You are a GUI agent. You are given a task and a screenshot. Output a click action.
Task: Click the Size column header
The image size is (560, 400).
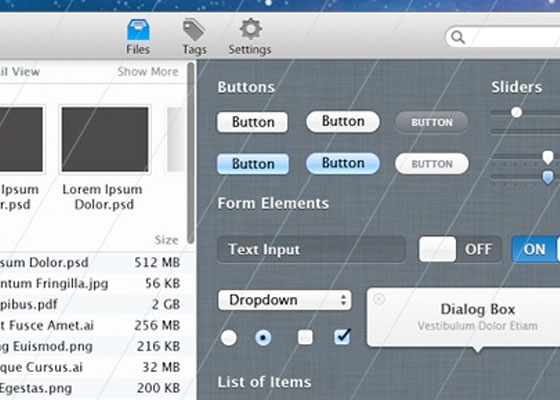click(166, 240)
